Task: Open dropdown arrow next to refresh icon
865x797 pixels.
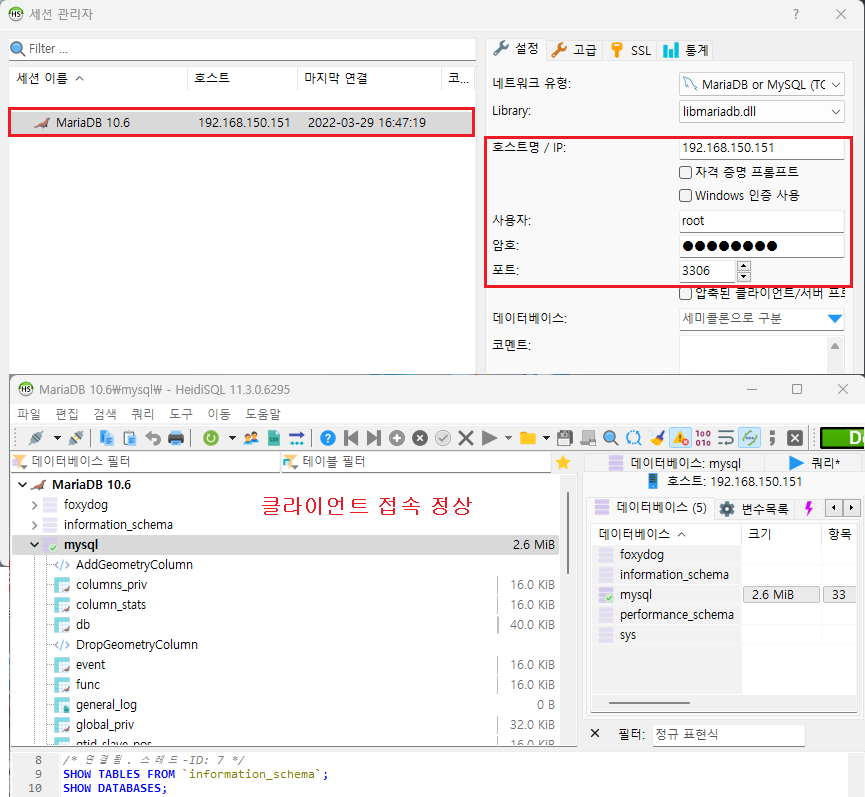Action: click(x=232, y=438)
